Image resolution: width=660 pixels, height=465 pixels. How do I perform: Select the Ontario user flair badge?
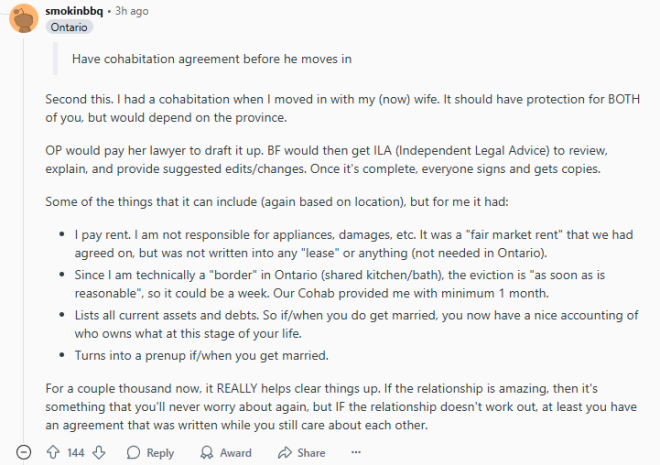point(69,27)
